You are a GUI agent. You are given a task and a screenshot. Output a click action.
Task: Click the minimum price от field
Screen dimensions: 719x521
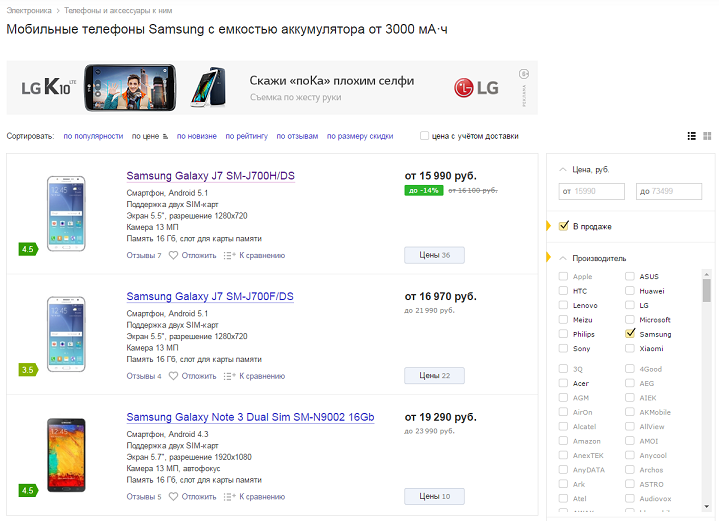coord(592,191)
